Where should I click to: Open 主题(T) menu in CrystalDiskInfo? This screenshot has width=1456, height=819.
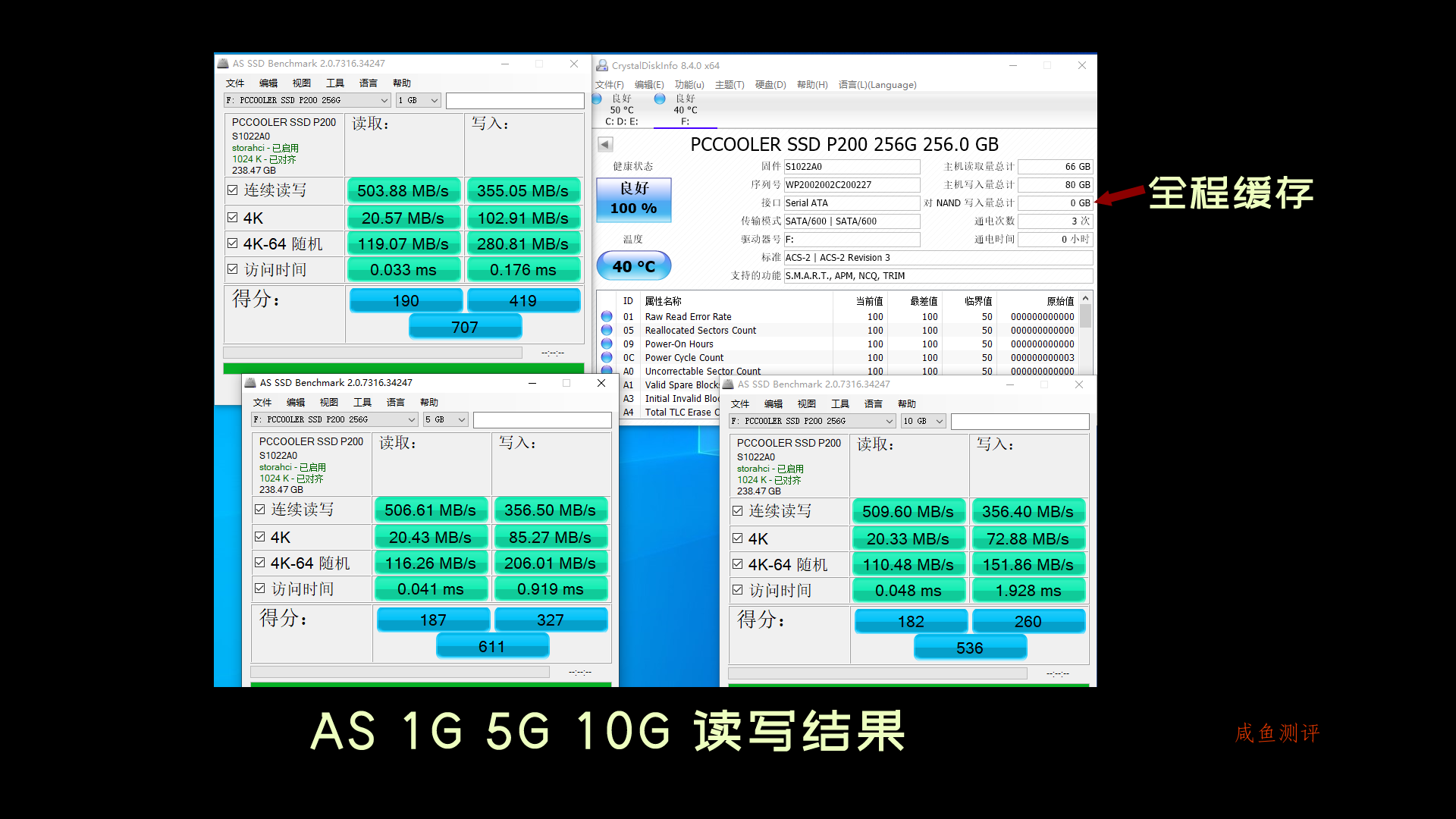pyautogui.click(x=730, y=85)
